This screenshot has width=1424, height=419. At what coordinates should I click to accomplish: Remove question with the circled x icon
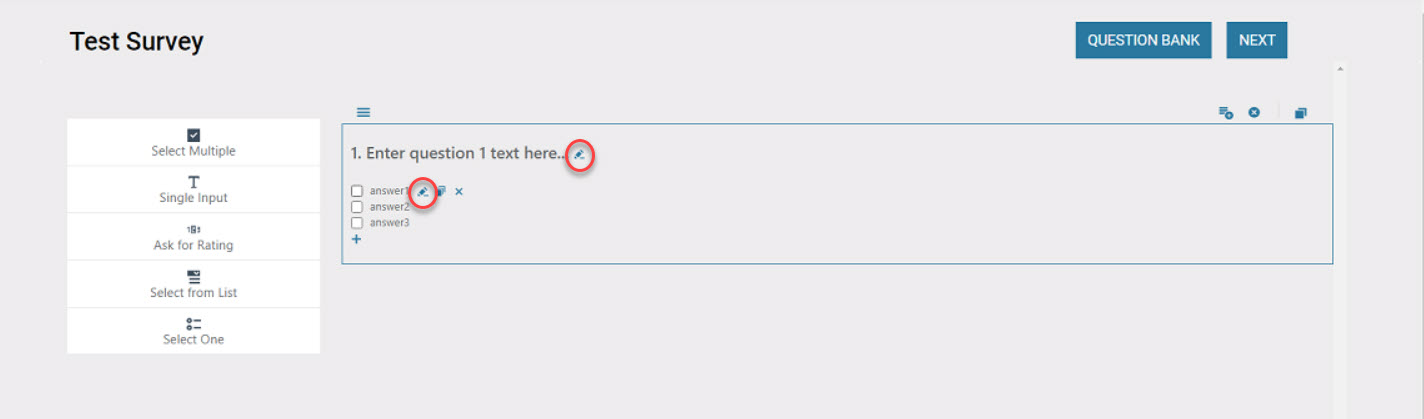[x=1254, y=113]
